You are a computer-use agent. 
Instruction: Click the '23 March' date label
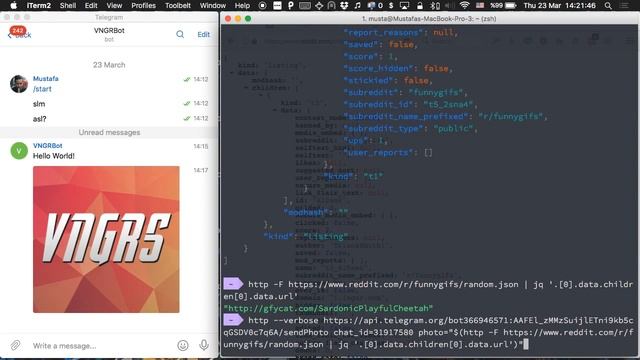pyautogui.click(x=109, y=65)
